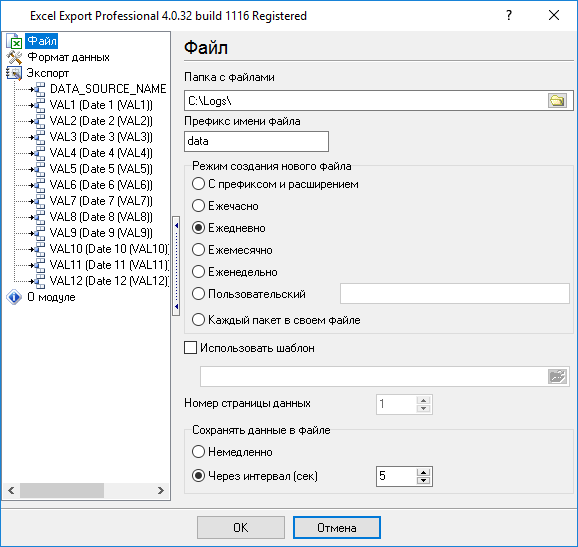578x547 pixels.
Task: Click the Excel file icon beside Файл
Action: [14, 41]
